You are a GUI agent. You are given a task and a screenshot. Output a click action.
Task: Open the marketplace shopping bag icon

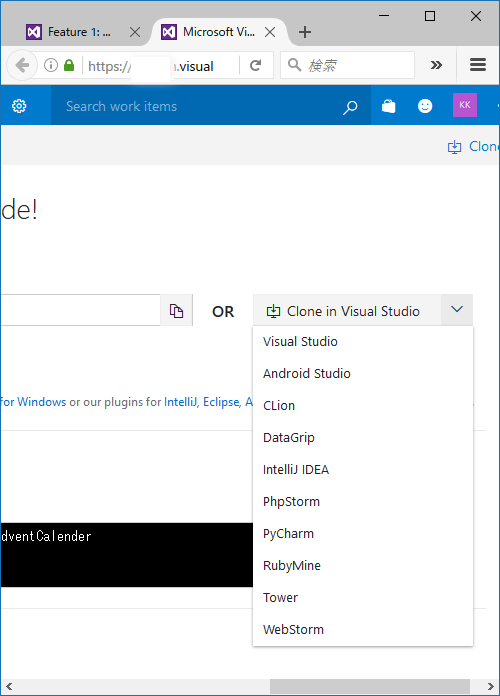(x=389, y=106)
